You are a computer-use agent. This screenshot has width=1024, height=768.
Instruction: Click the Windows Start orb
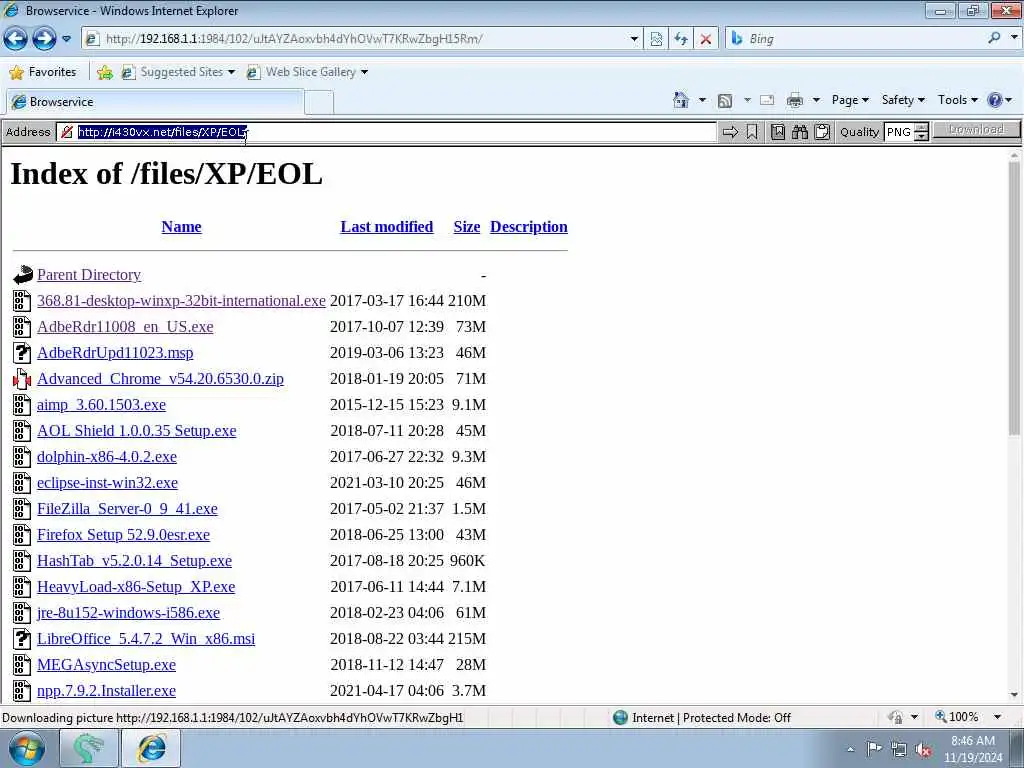point(27,748)
